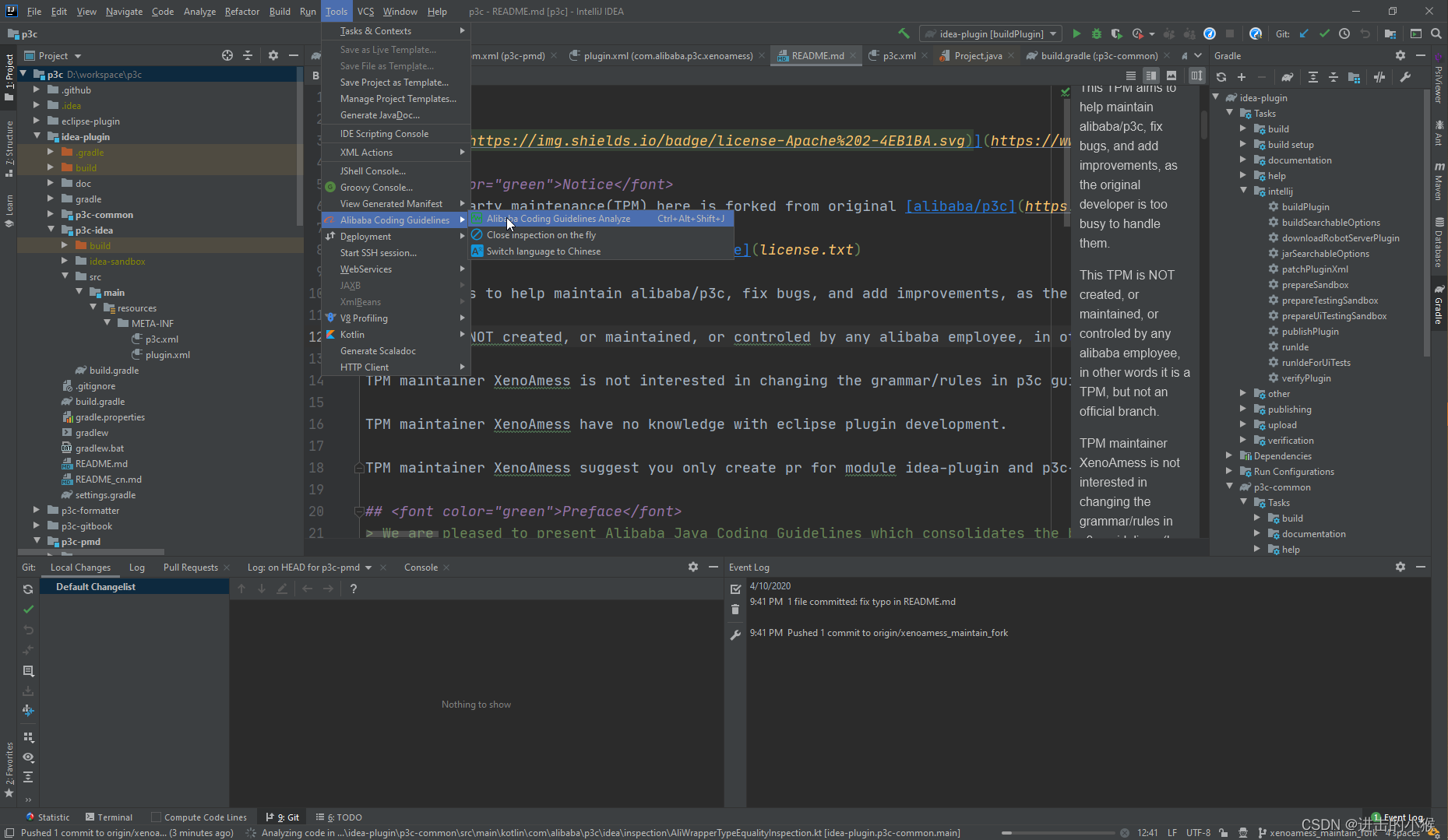Toggle Gradle offline mode icon

[x=1379, y=76]
